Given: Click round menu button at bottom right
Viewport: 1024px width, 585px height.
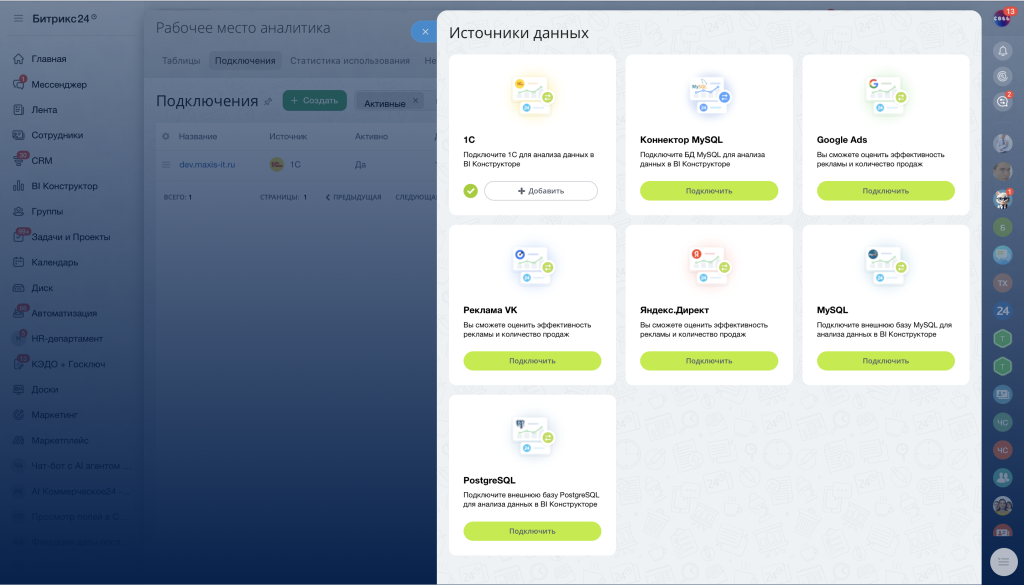Looking at the screenshot, I should tap(1003, 561).
